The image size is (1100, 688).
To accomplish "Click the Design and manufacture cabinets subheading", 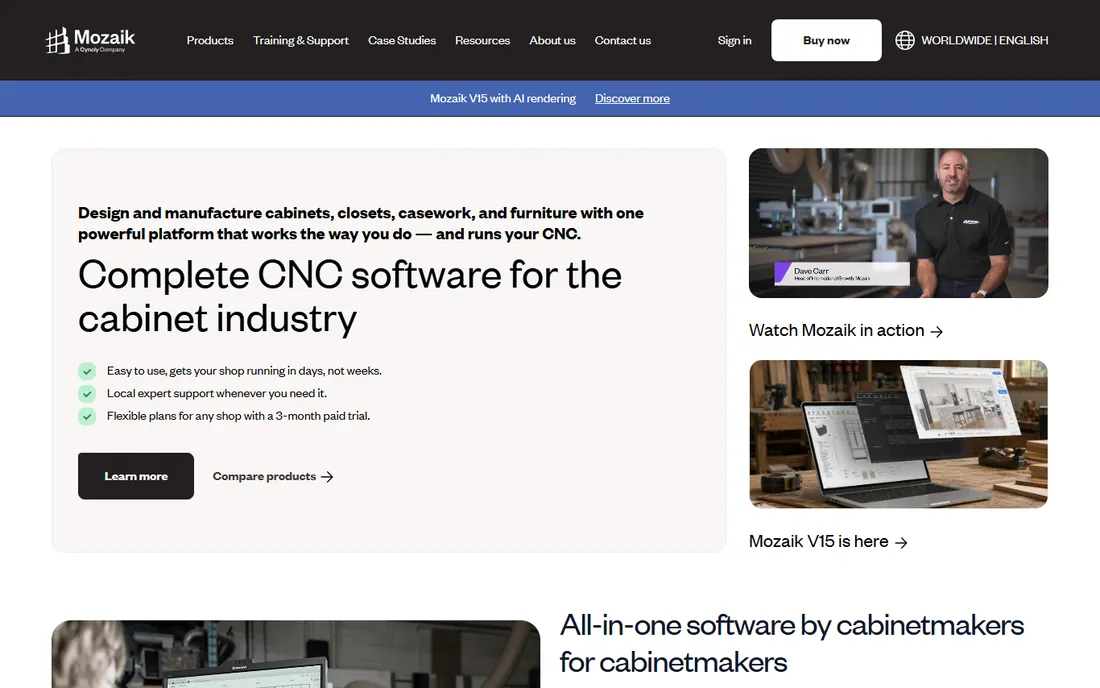I will tap(361, 223).
